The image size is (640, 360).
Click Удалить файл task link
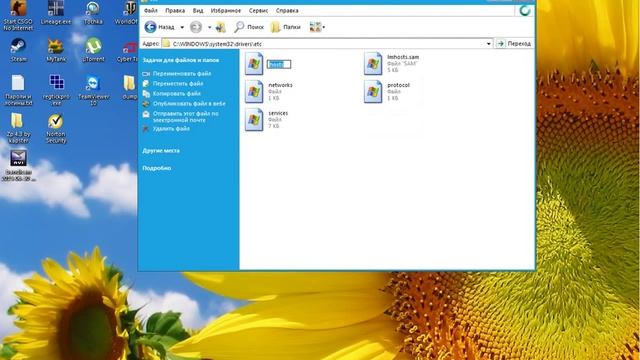pos(171,129)
